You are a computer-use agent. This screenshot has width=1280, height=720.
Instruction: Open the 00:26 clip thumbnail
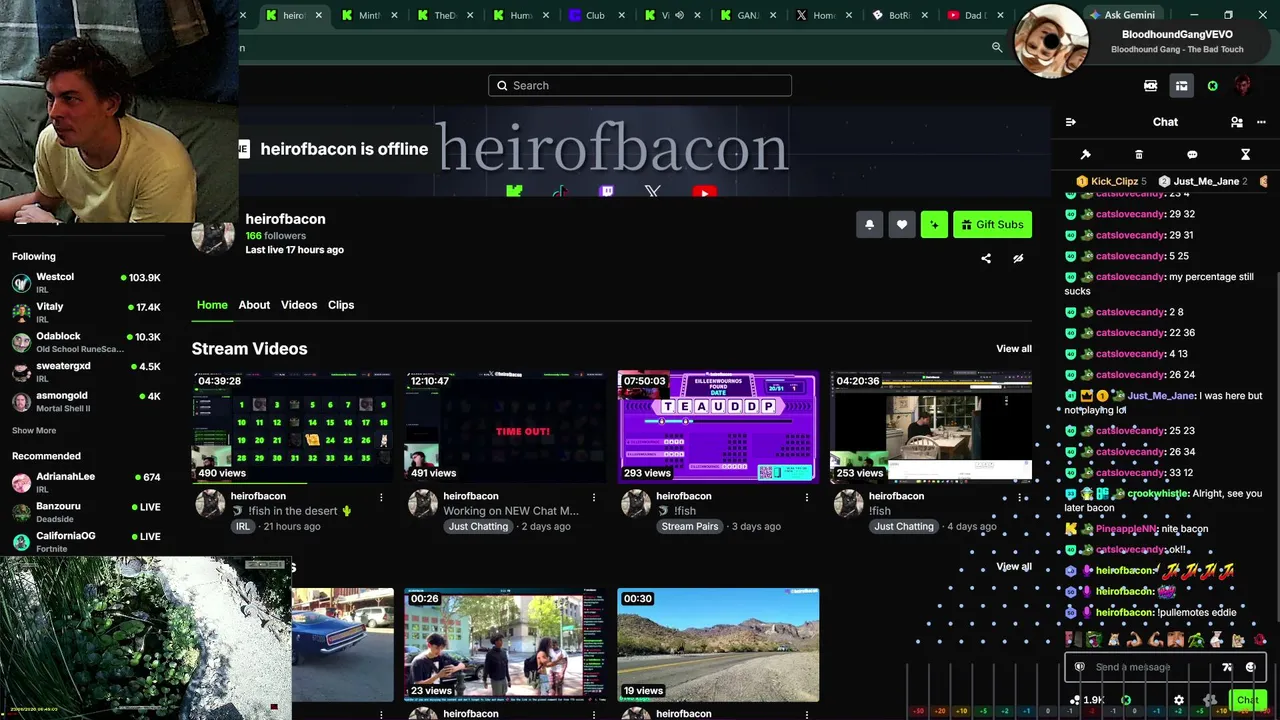505,645
